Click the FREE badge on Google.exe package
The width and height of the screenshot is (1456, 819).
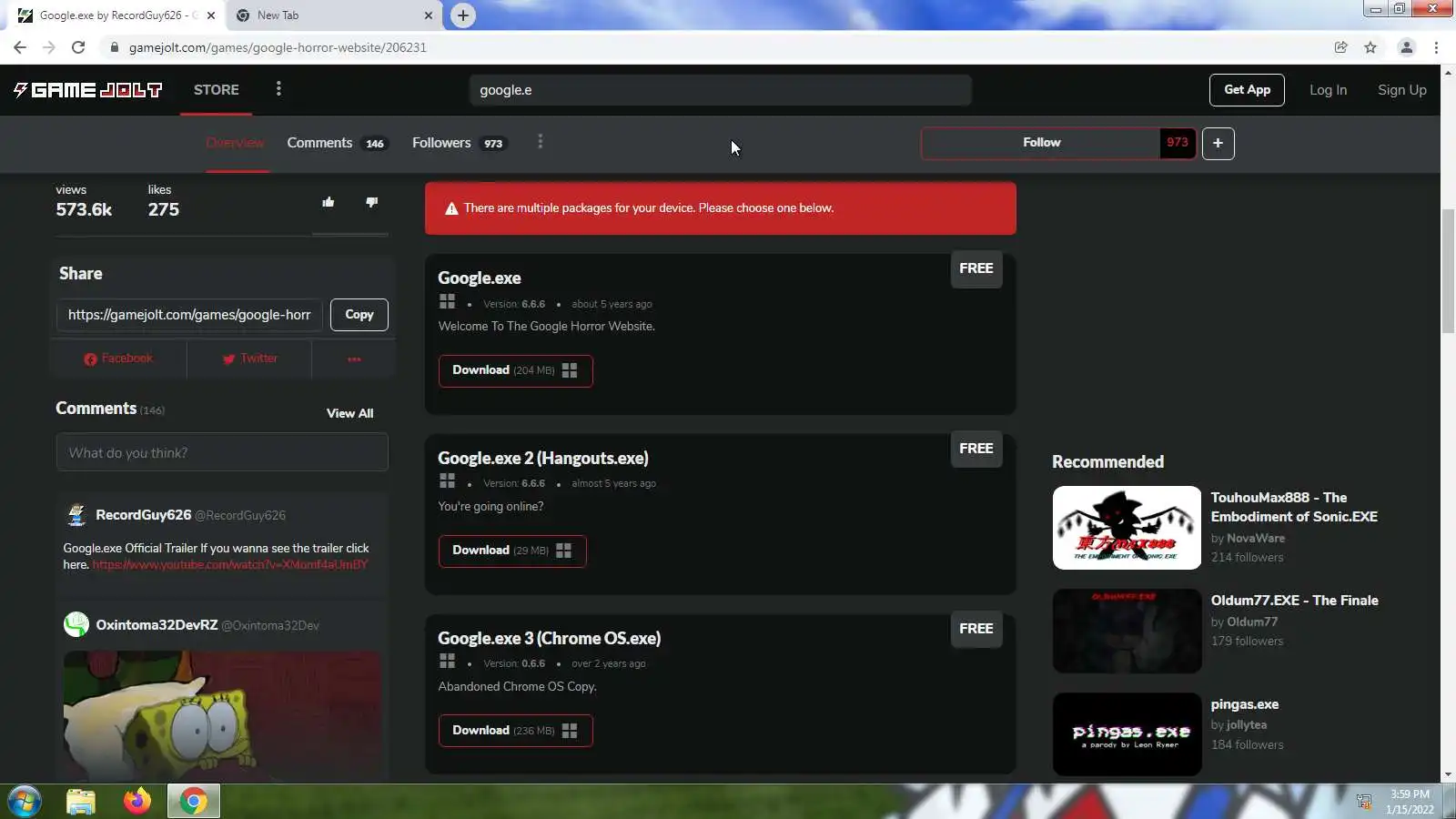(976, 268)
